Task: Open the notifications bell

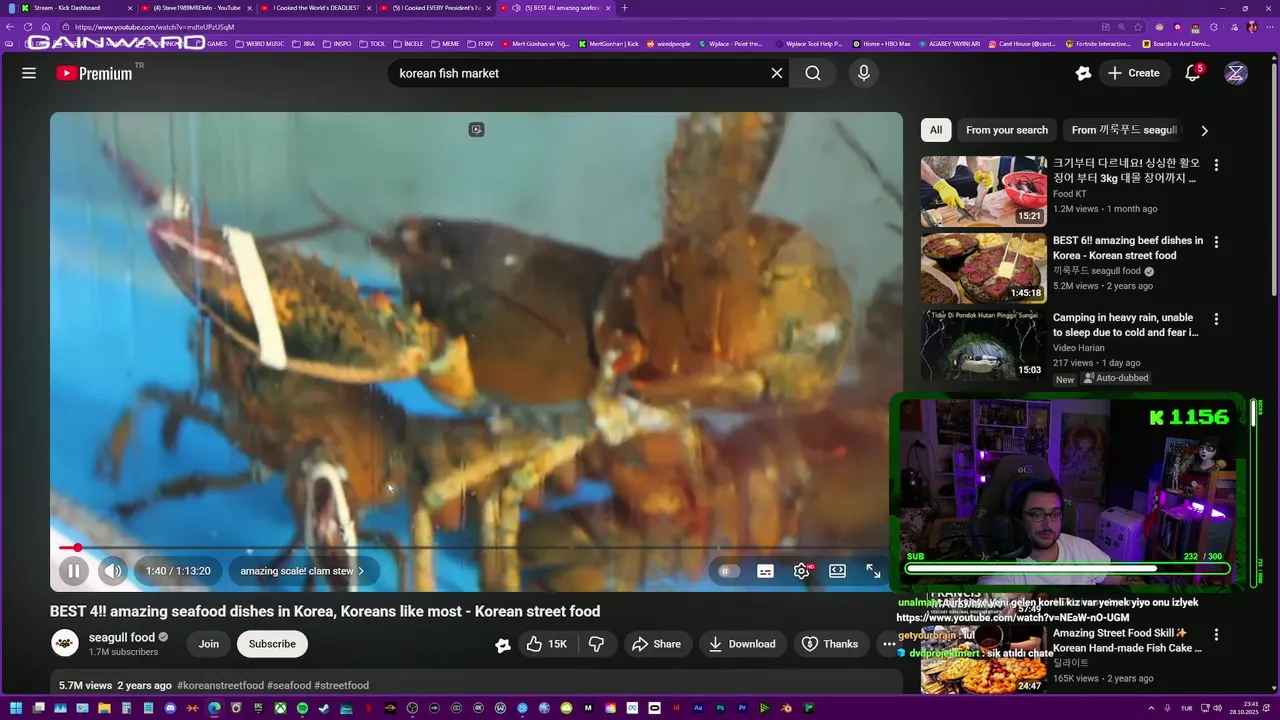Action: coord(1193,73)
